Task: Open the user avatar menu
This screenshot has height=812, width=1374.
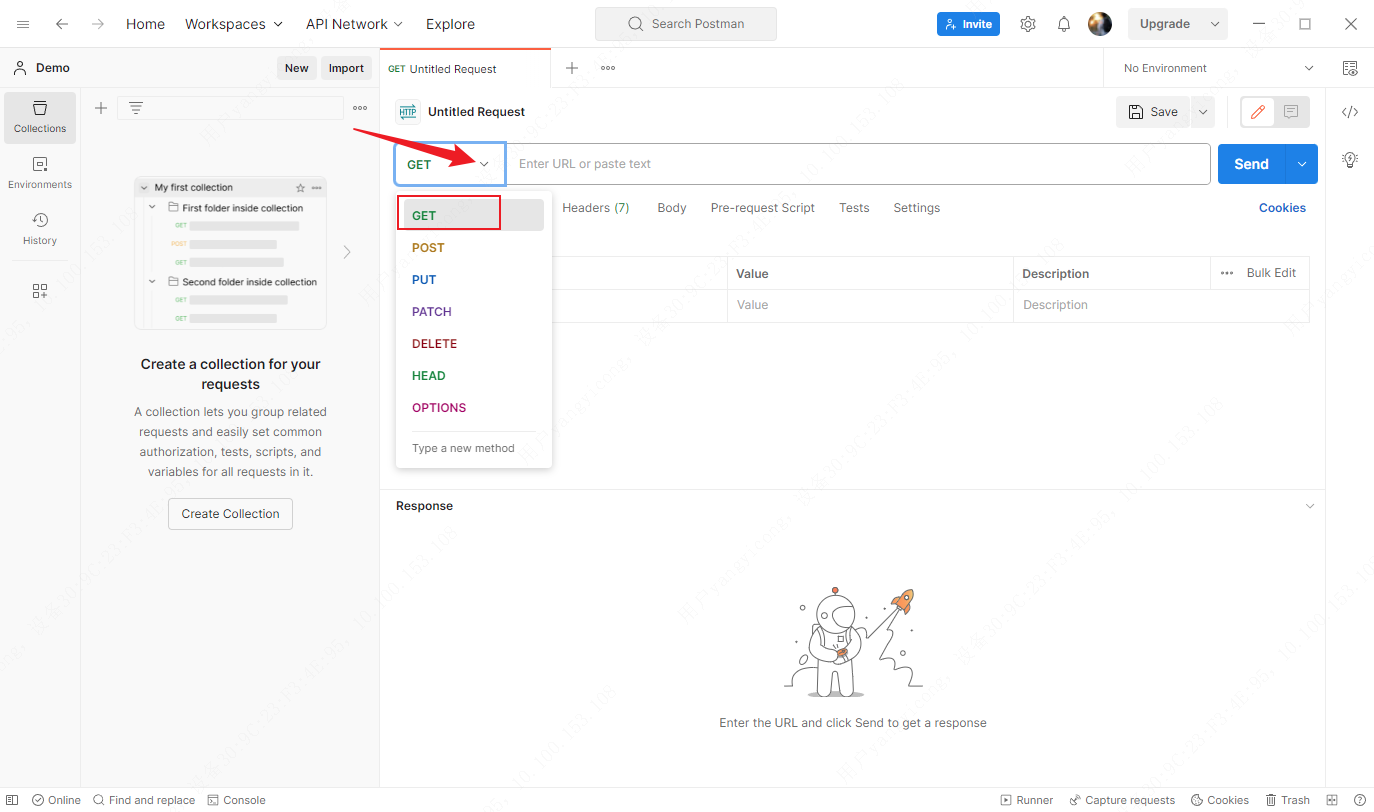Action: pyautogui.click(x=1100, y=24)
